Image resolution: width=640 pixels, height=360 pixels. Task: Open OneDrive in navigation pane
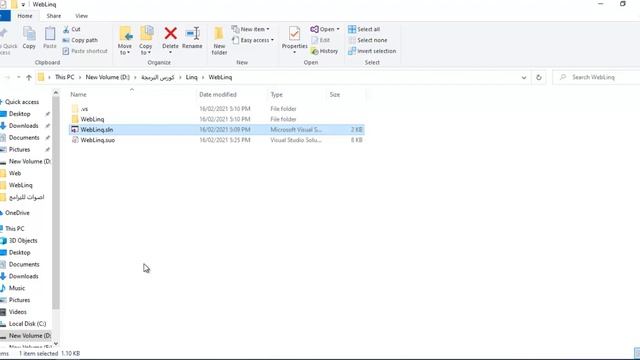tap(17, 213)
